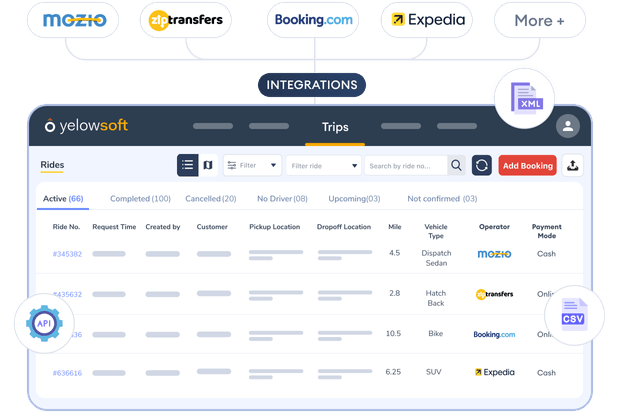Screen dimensions: 619x412
Task: Switch to list view
Action: click(x=188, y=165)
